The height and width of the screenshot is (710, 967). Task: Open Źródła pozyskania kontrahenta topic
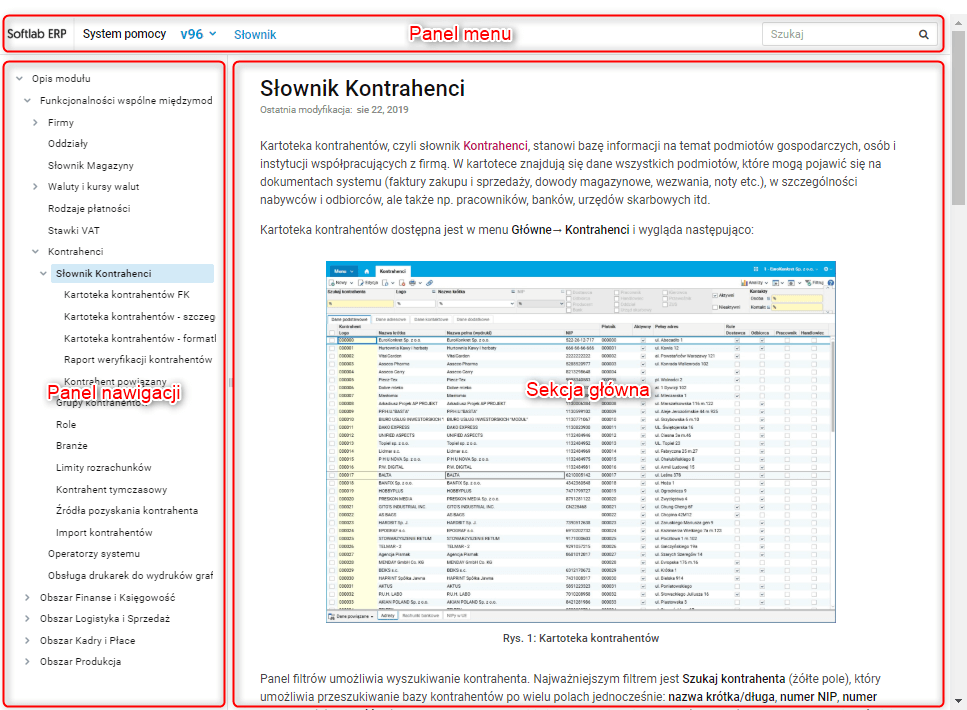point(127,510)
